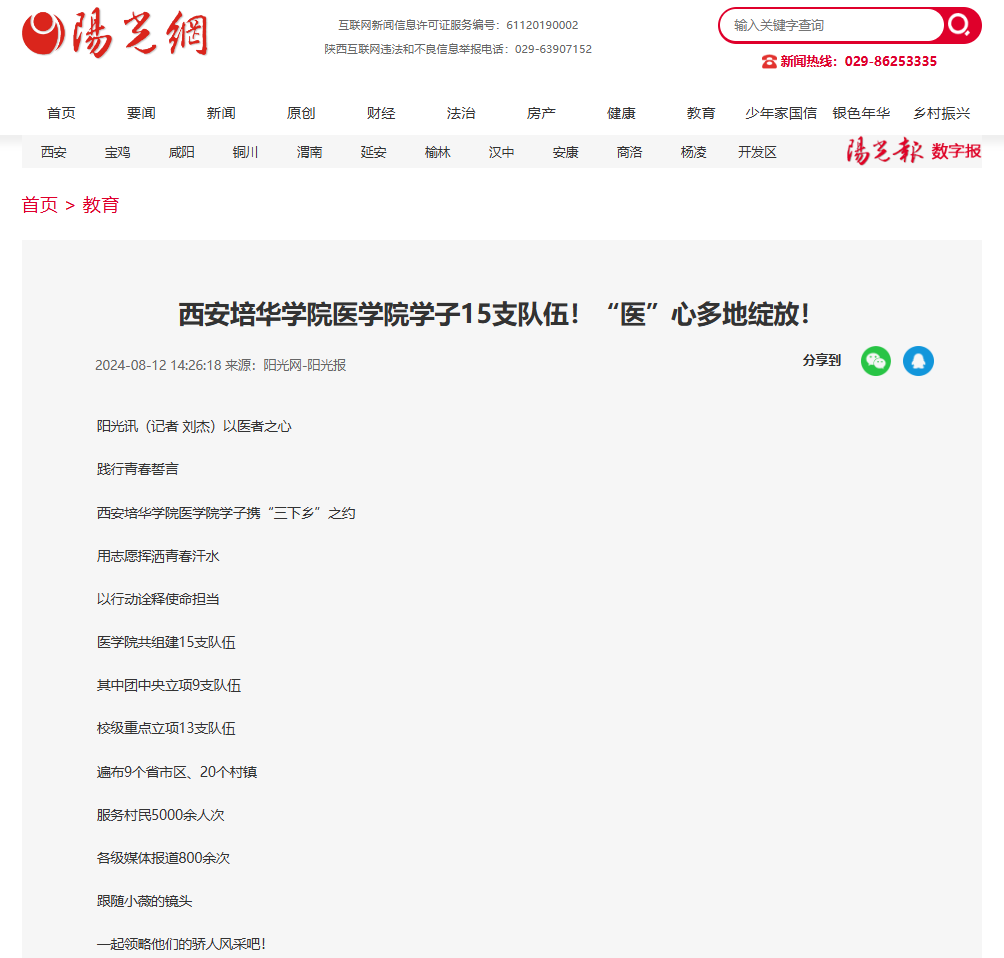Image resolution: width=1004 pixels, height=958 pixels.
Task: Open 阳光报 数字报 digital edition
Action: pos(914,152)
